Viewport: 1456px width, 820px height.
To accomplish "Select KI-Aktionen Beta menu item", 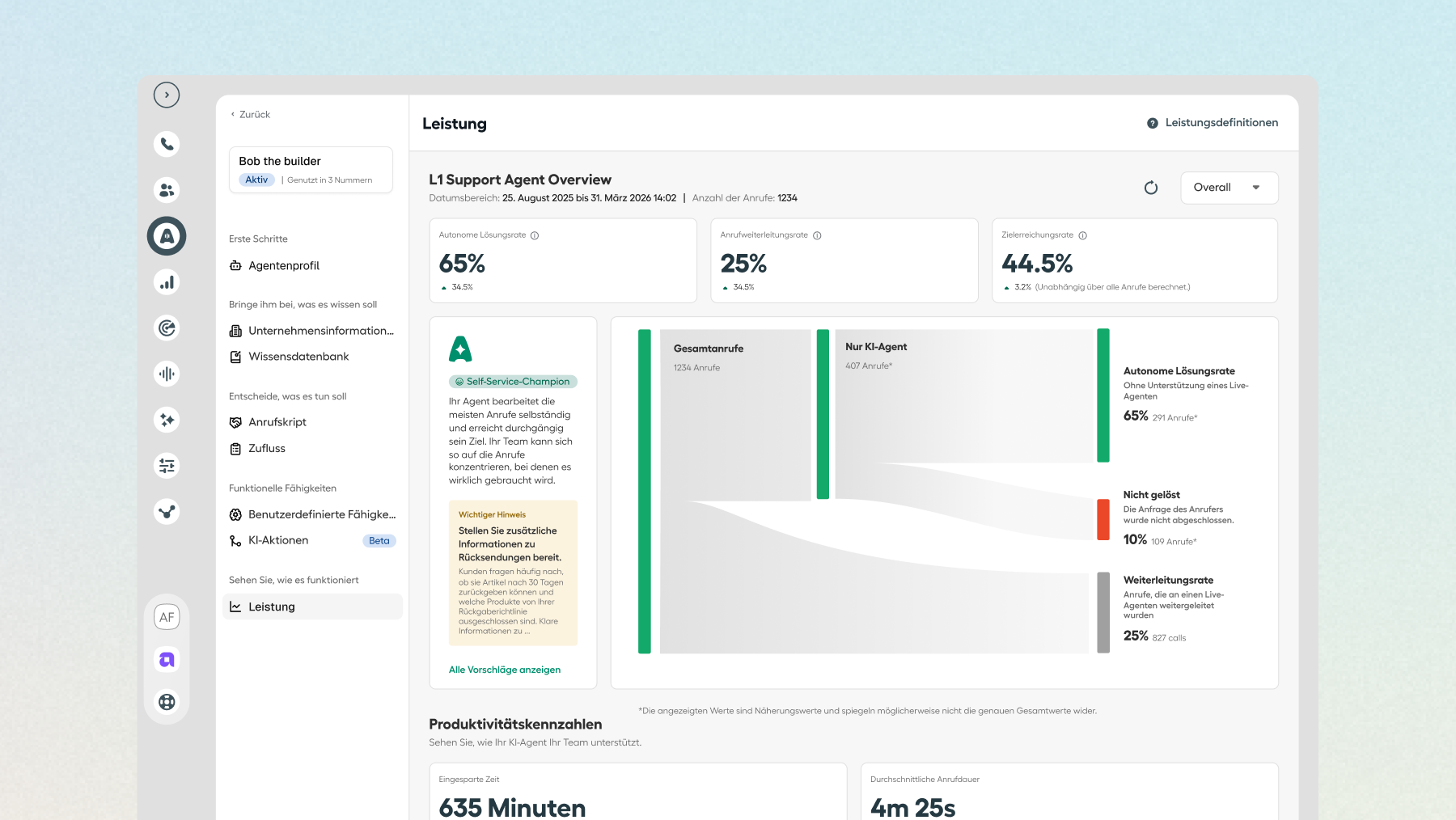I will click(x=312, y=540).
